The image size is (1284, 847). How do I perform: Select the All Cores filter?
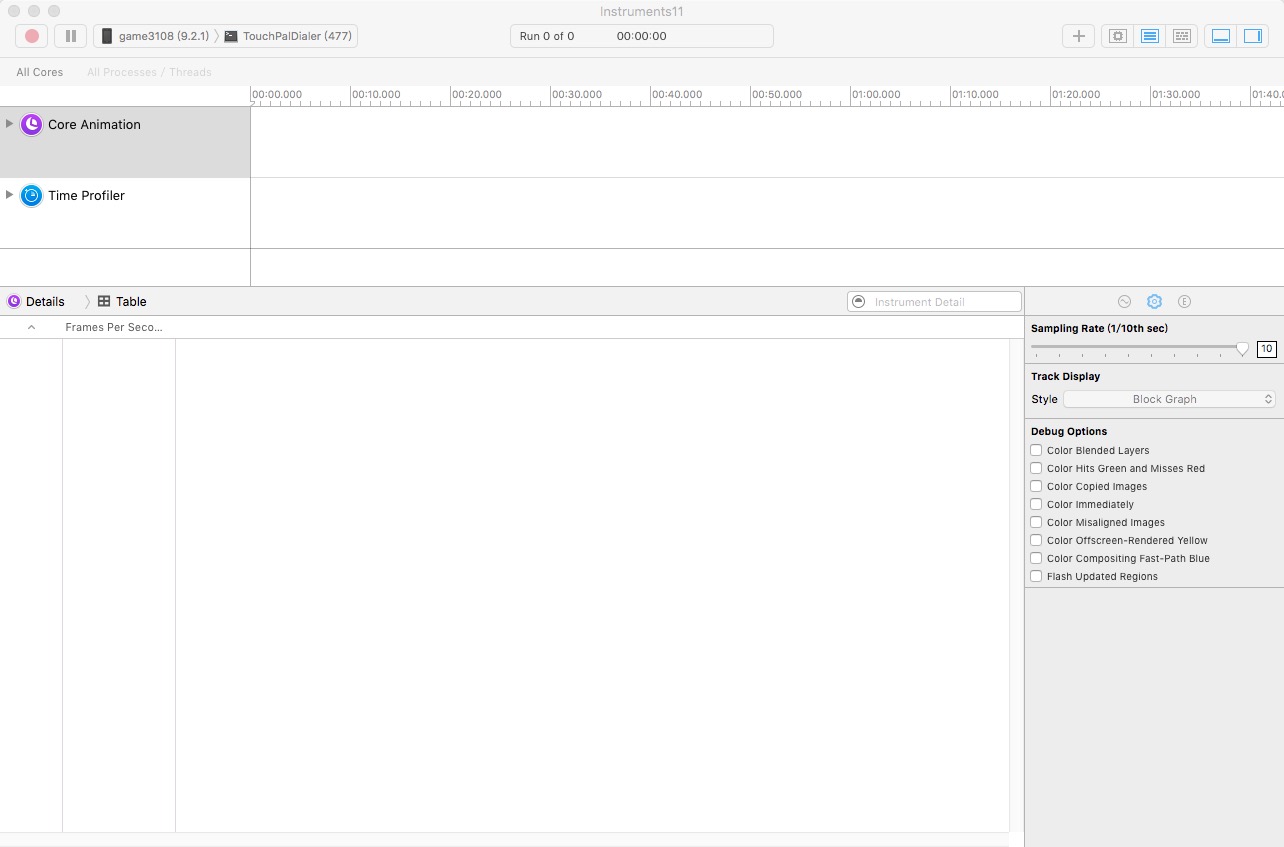point(40,72)
